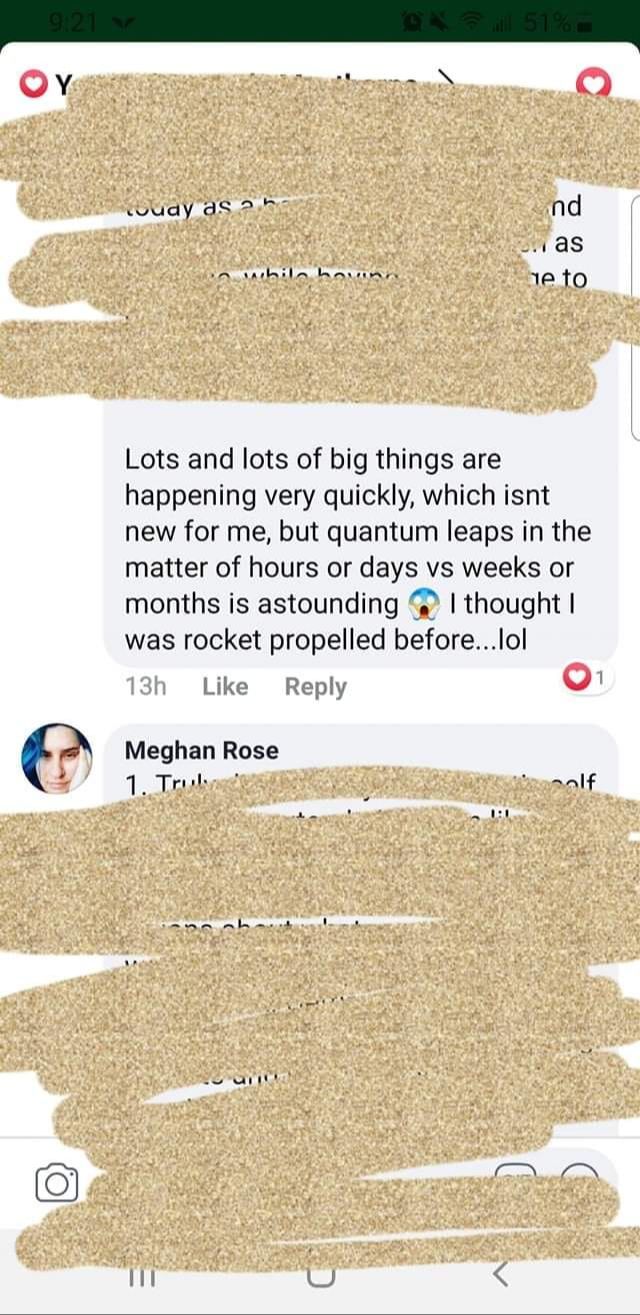Tap the Wi-Fi icon in status bar
This screenshot has height=1315, width=640.
470,19
